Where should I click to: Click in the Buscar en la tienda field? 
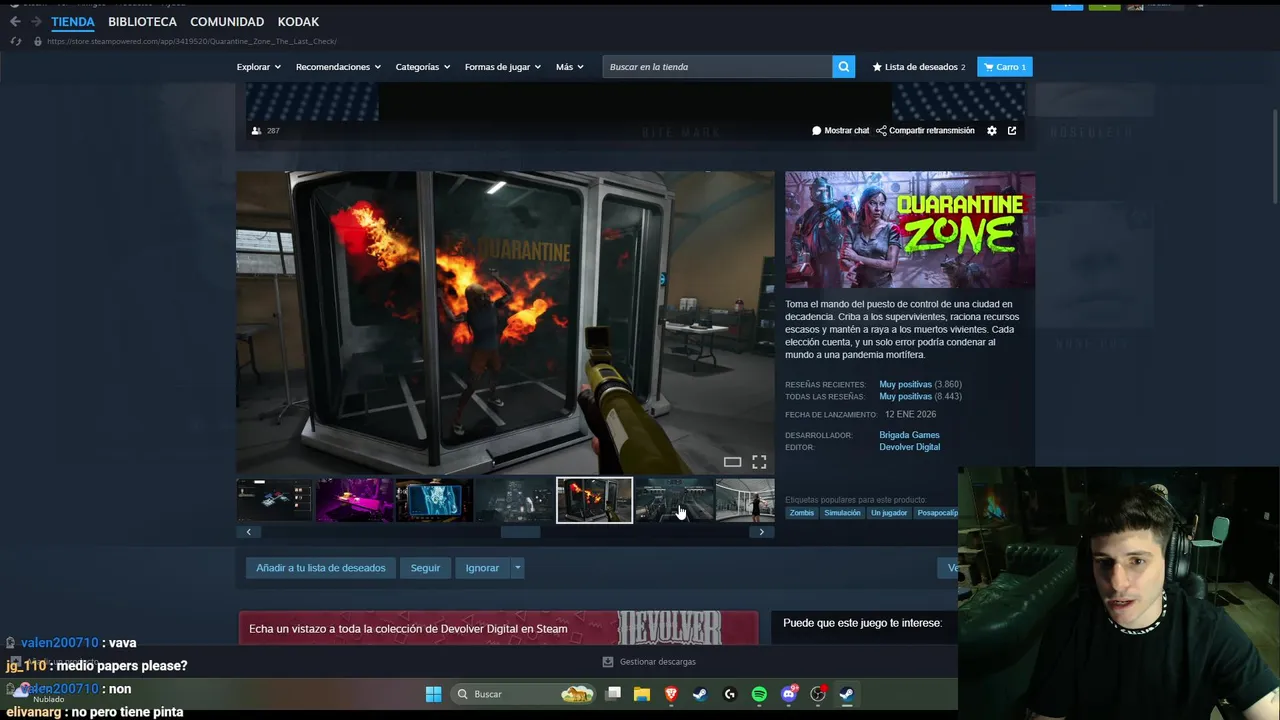point(717,67)
